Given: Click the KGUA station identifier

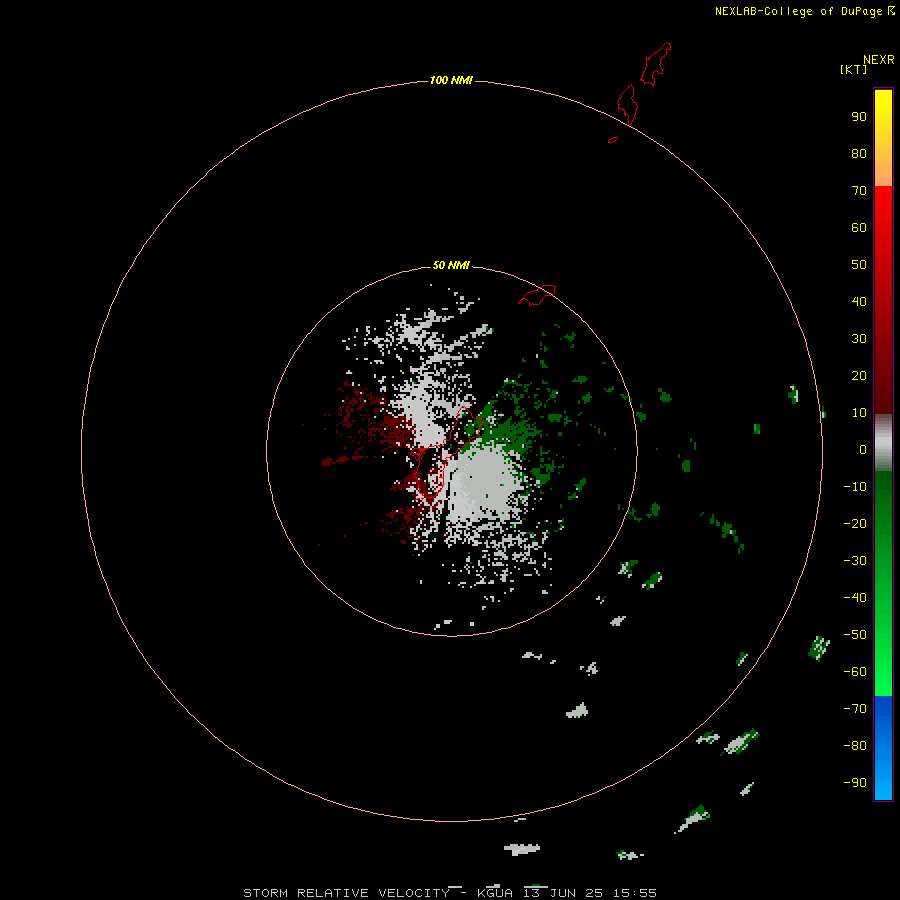Looking at the screenshot, I should (x=494, y=893).
